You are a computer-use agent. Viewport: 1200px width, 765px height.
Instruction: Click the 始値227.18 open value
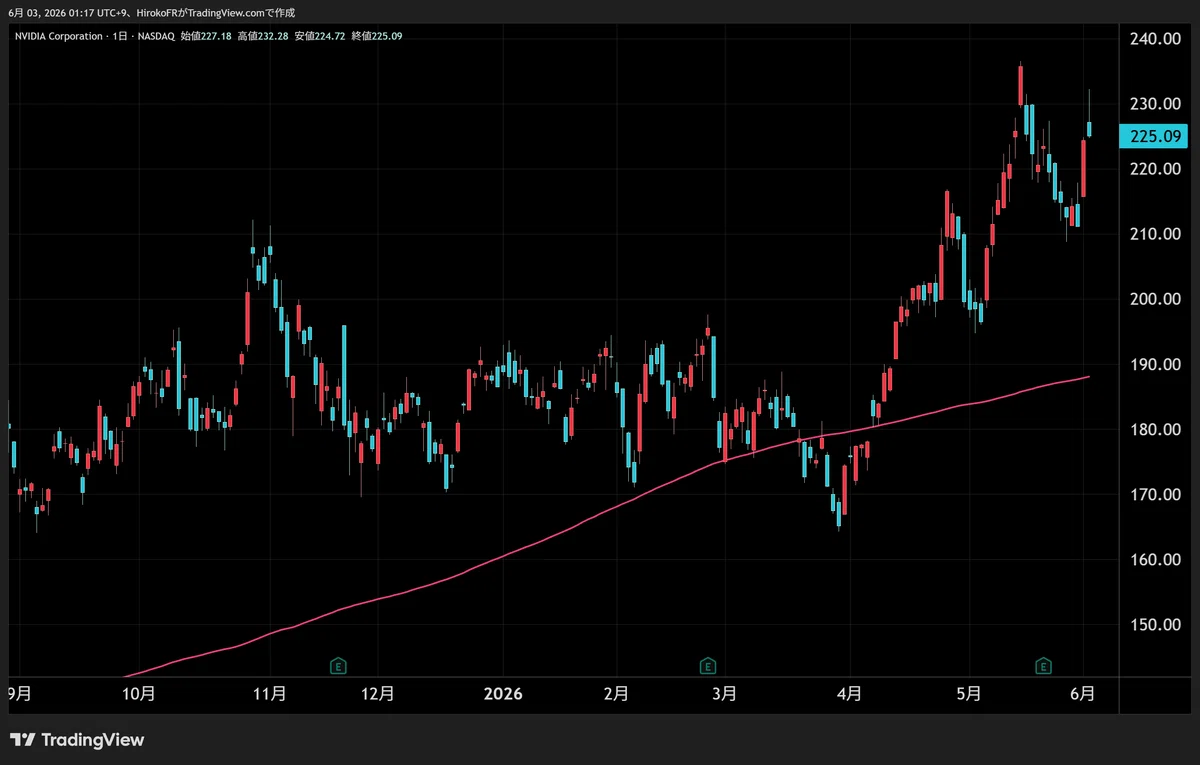(207, 36)
